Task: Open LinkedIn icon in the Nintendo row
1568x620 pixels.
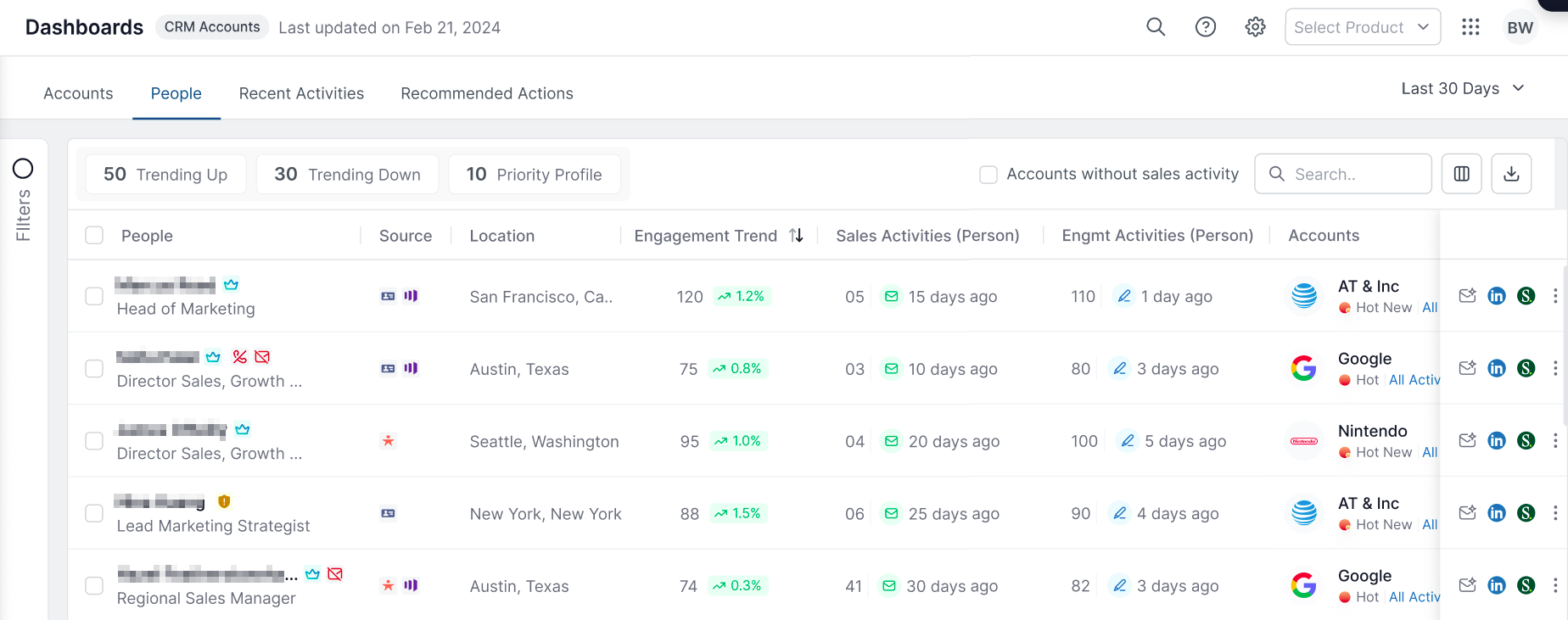Action: 1497,441
